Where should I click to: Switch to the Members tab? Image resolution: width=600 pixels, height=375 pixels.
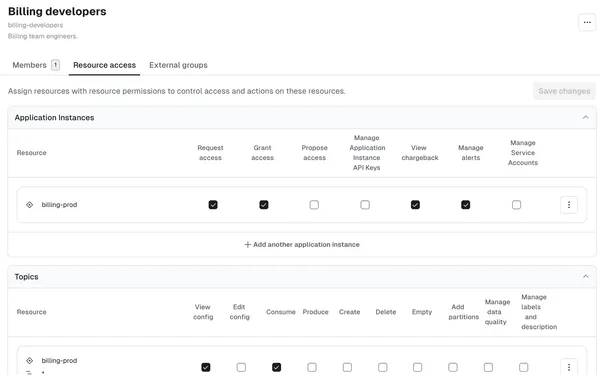click(x=36, y=65)
